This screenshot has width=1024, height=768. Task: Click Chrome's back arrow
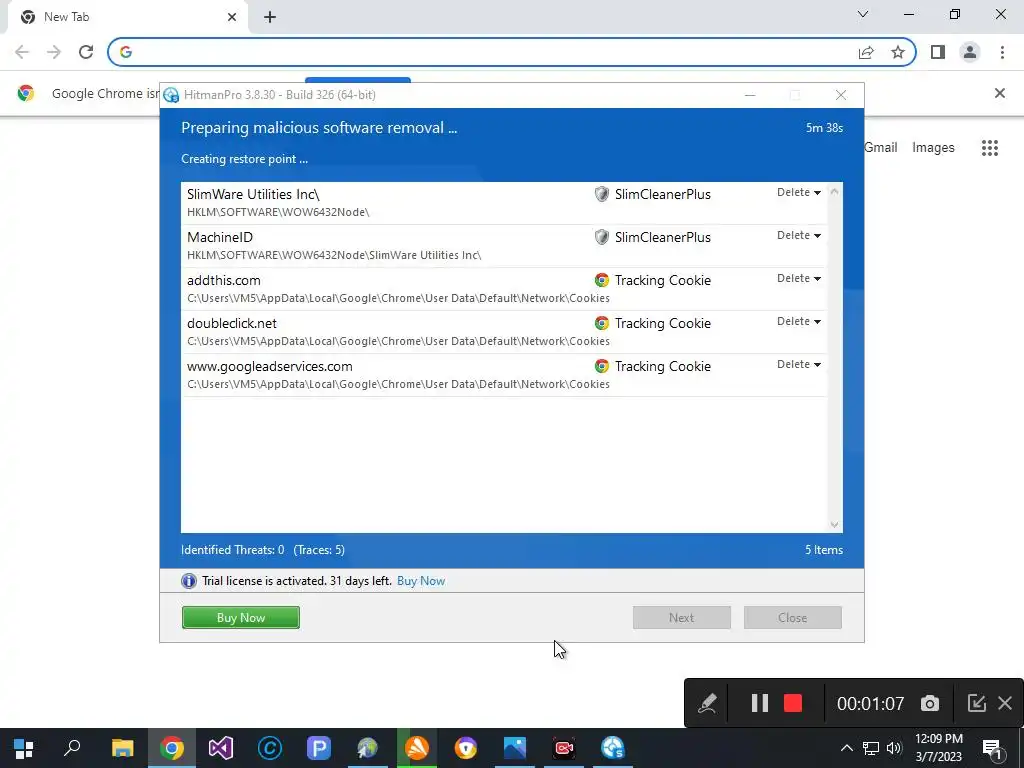point(22,52)
